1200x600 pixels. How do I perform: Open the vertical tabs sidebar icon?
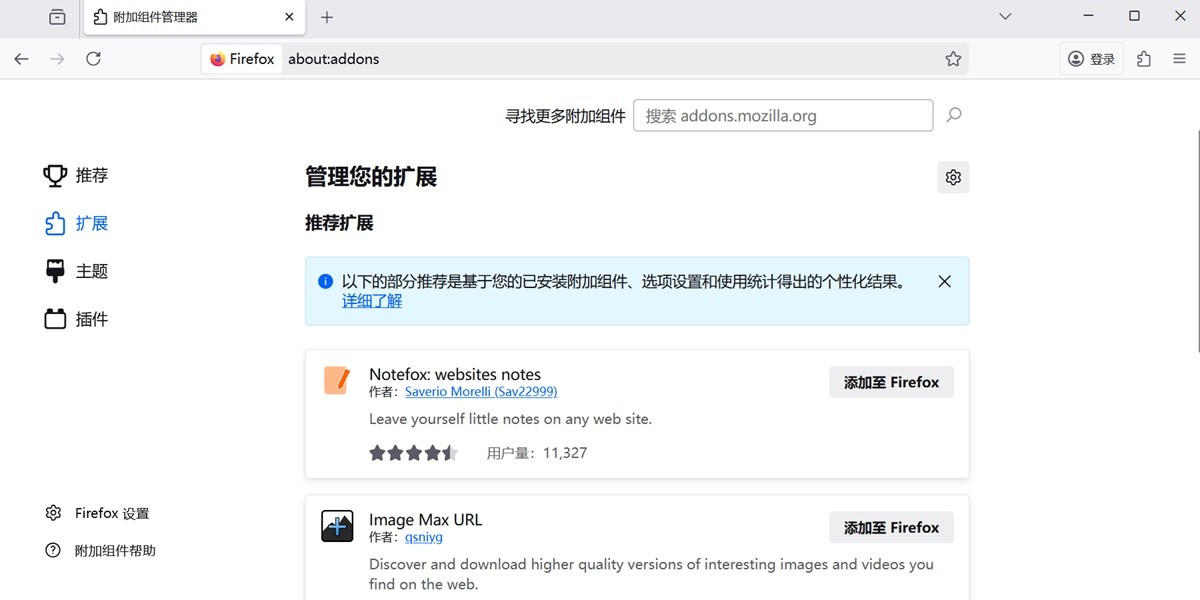click(x=57, y=16)
